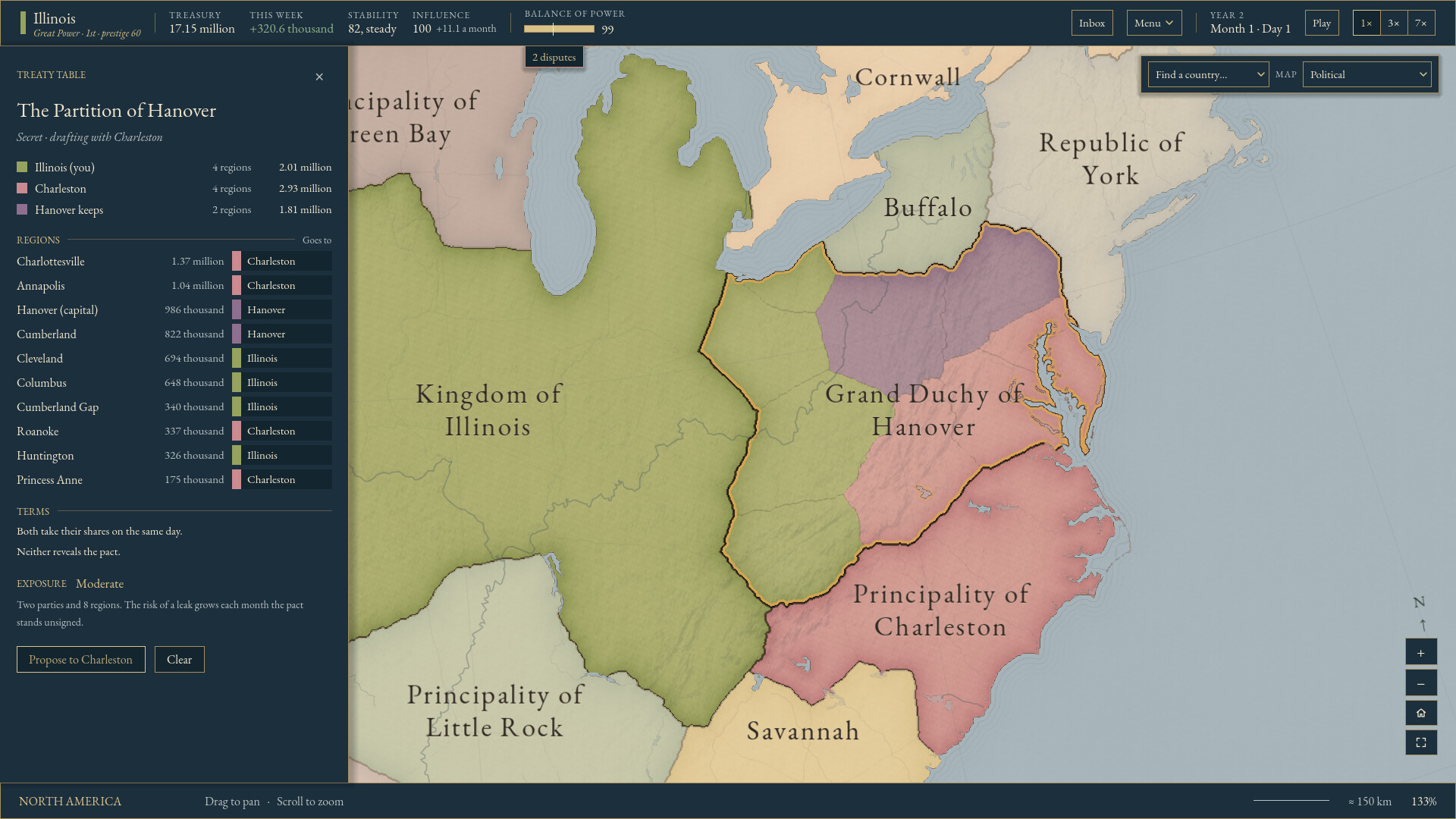This screenshot has height=819, width=1456.
Task: Zoom in the map with plus button
Action: 1420,653
